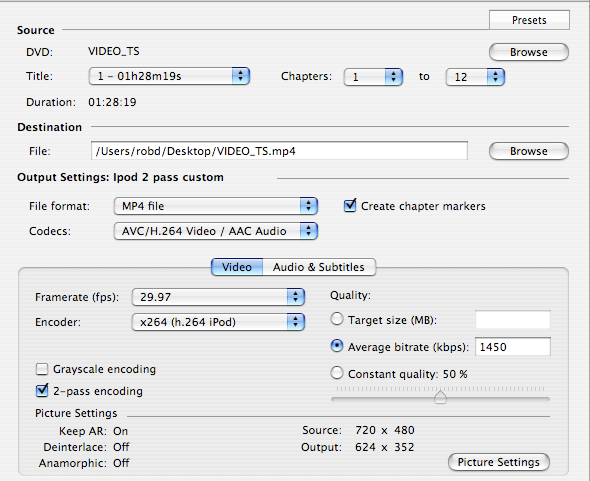This screenshot has height=481, width=590.
Task: Open Picture Settings button
Action: click(x=499, y=462)
